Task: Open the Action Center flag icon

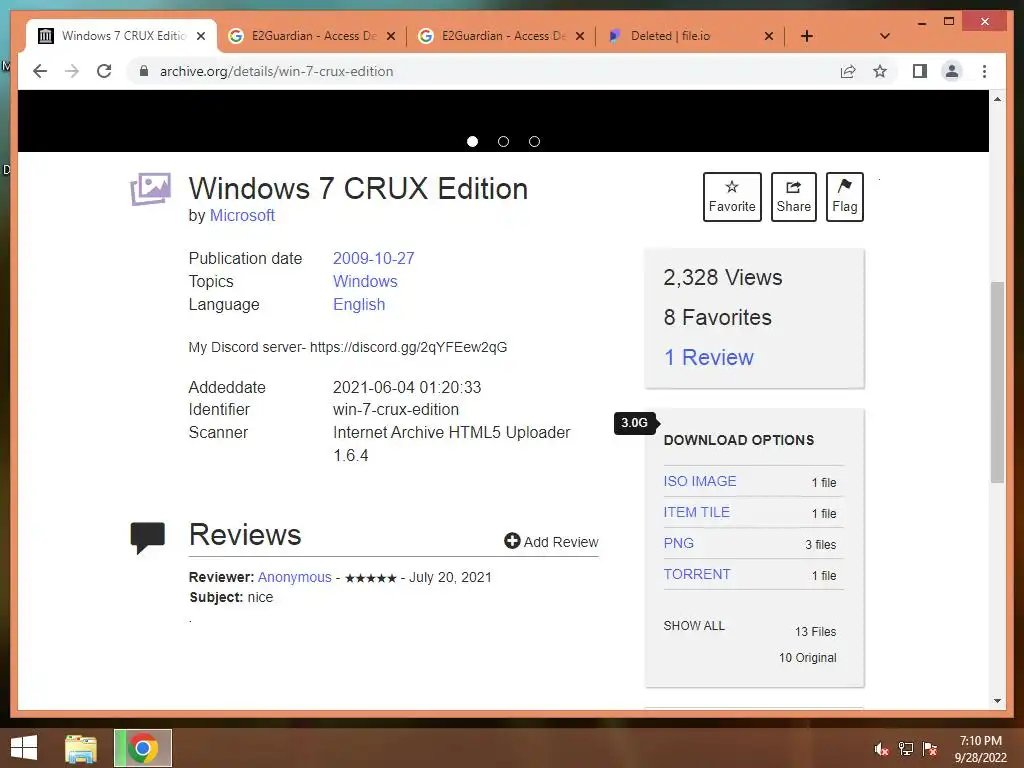Action: pos(930,749)
